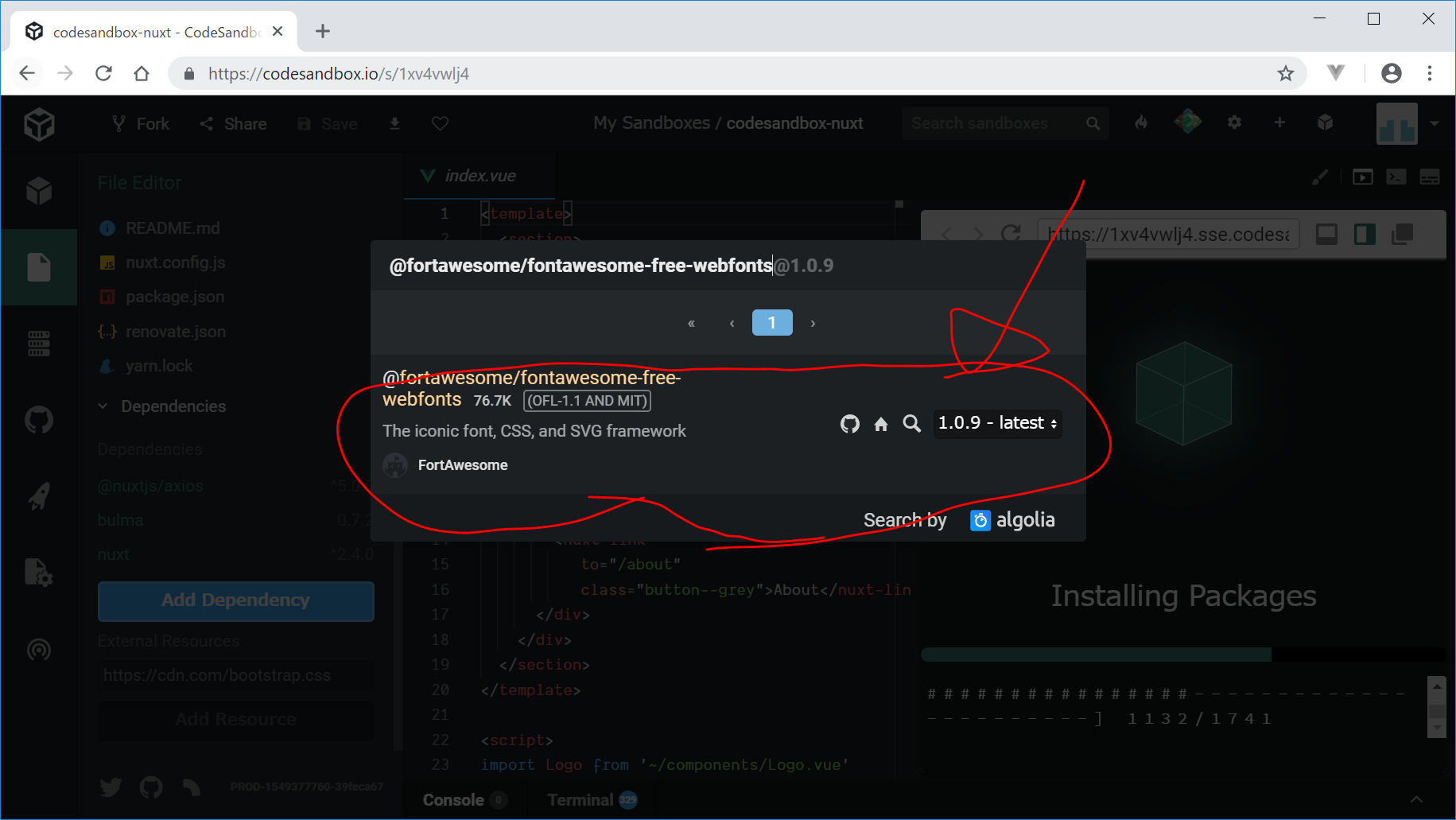Open package.json in file list

174,297
